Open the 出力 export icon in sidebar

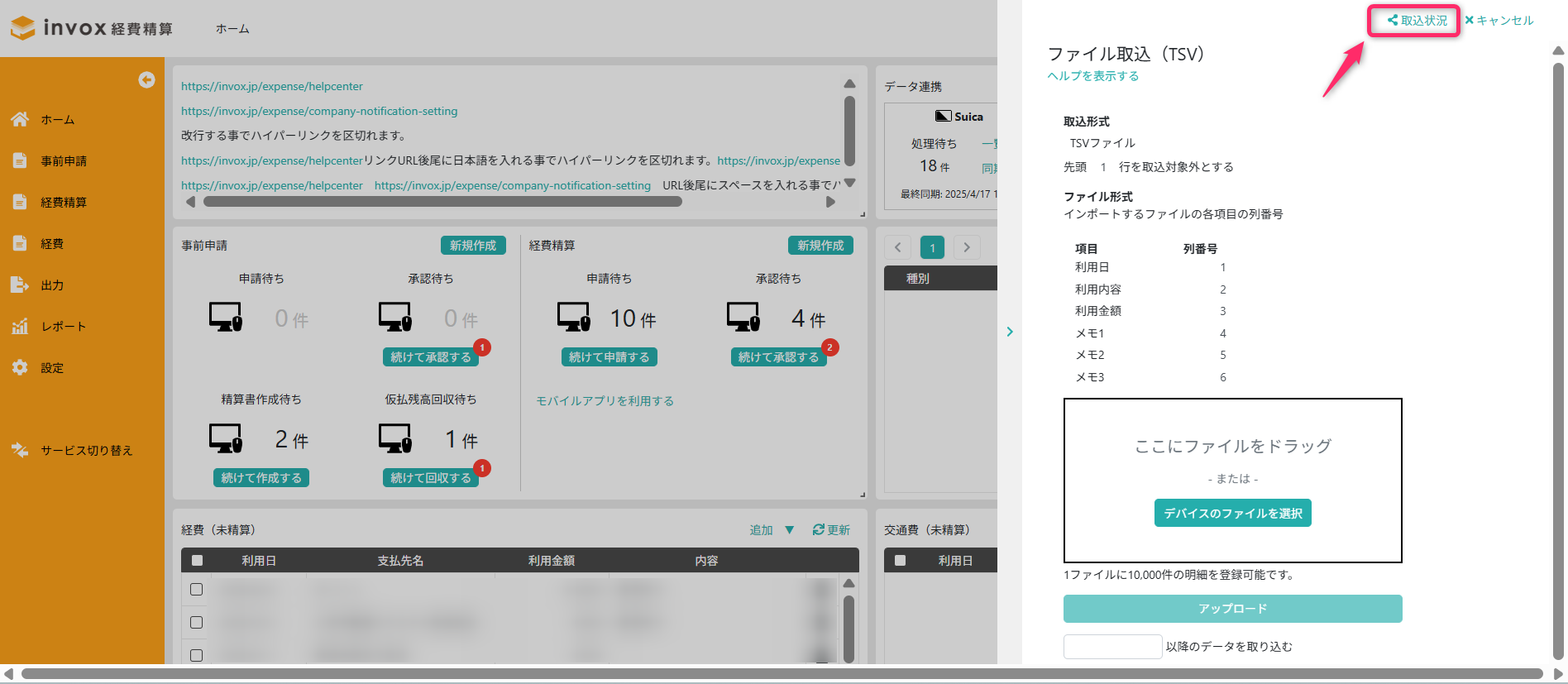(x=20, y=285)
